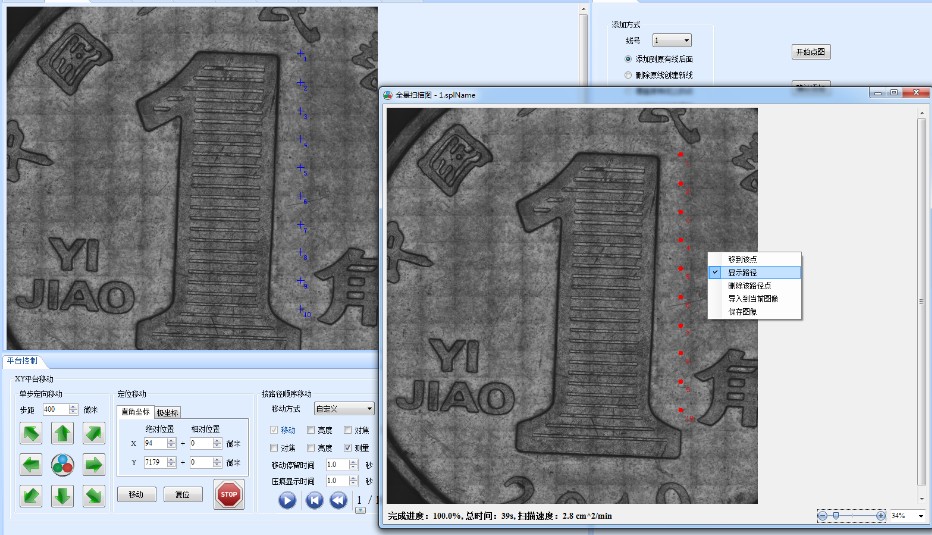The image size is (932, 535).
Task: Click the up arrow move button
Action: (62, 433)
